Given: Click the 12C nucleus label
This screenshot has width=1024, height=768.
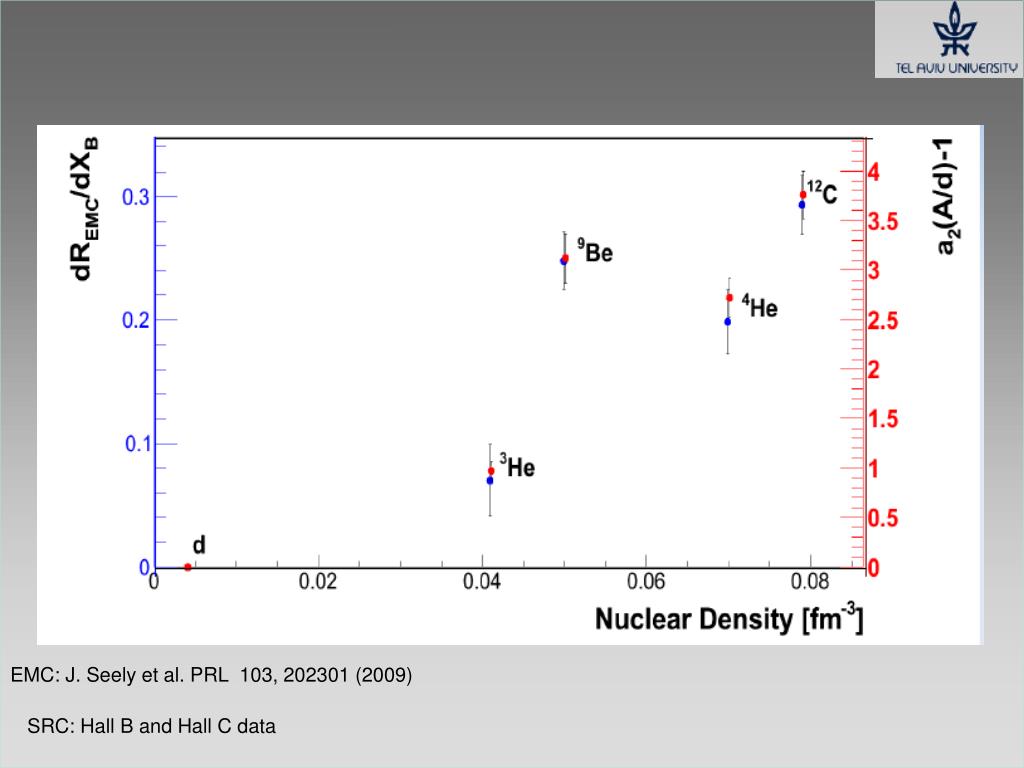Looking at the screenshot, I should pyautogui.click(x=822, y=193).
